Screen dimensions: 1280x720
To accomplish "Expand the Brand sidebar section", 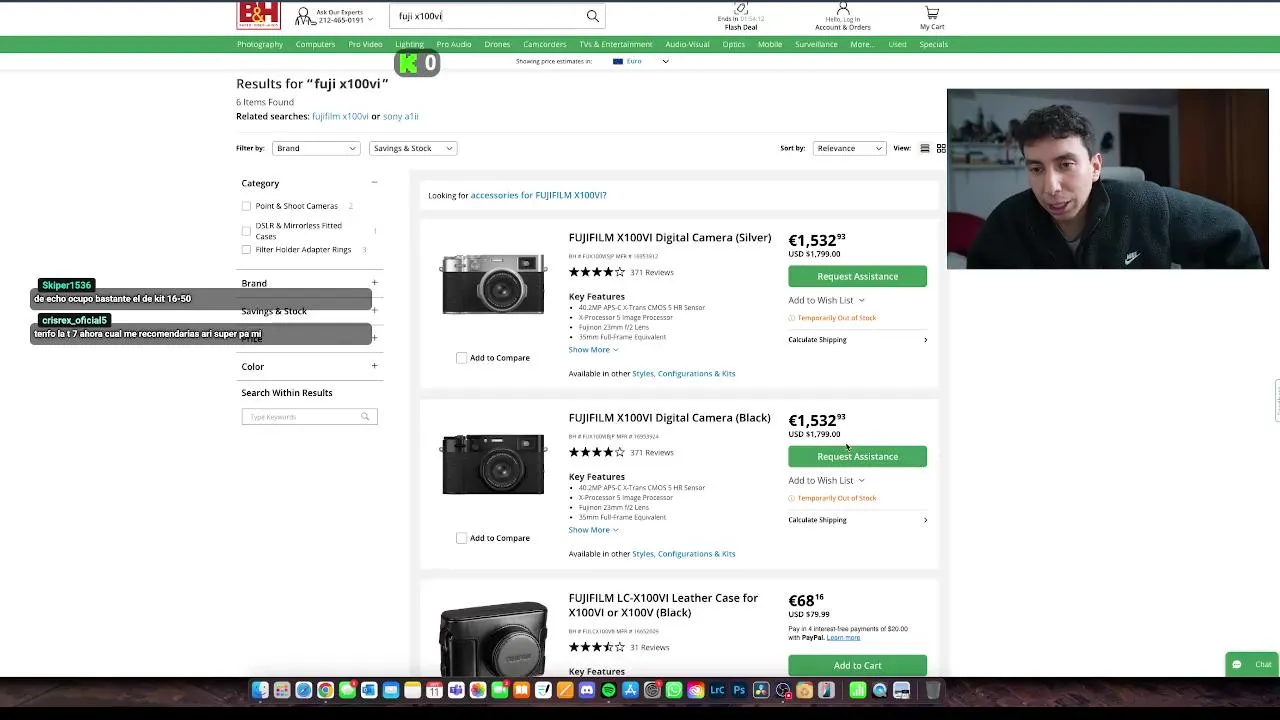I will 374,283.
